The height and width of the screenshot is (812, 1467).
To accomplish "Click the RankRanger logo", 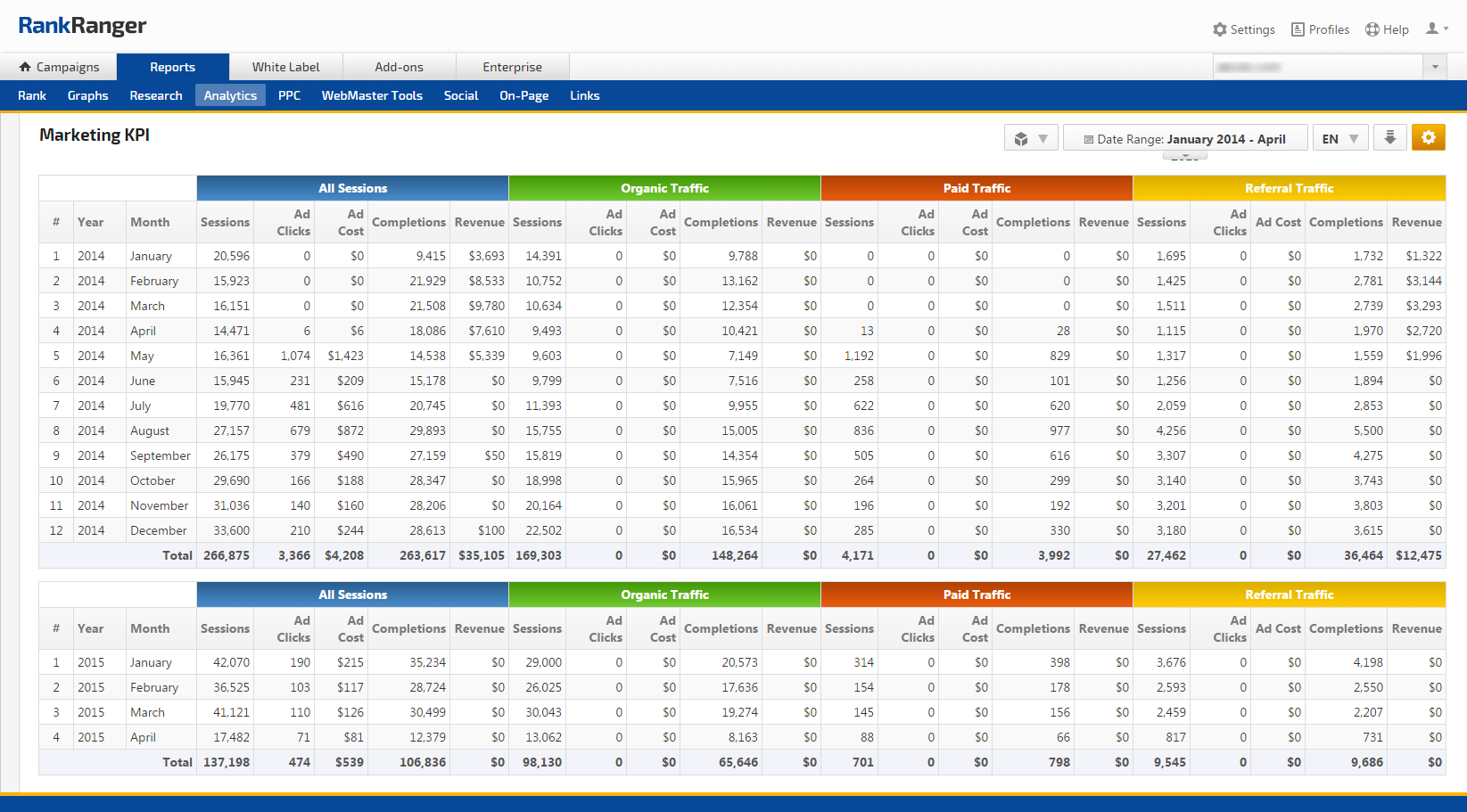I will coord(82,26).
